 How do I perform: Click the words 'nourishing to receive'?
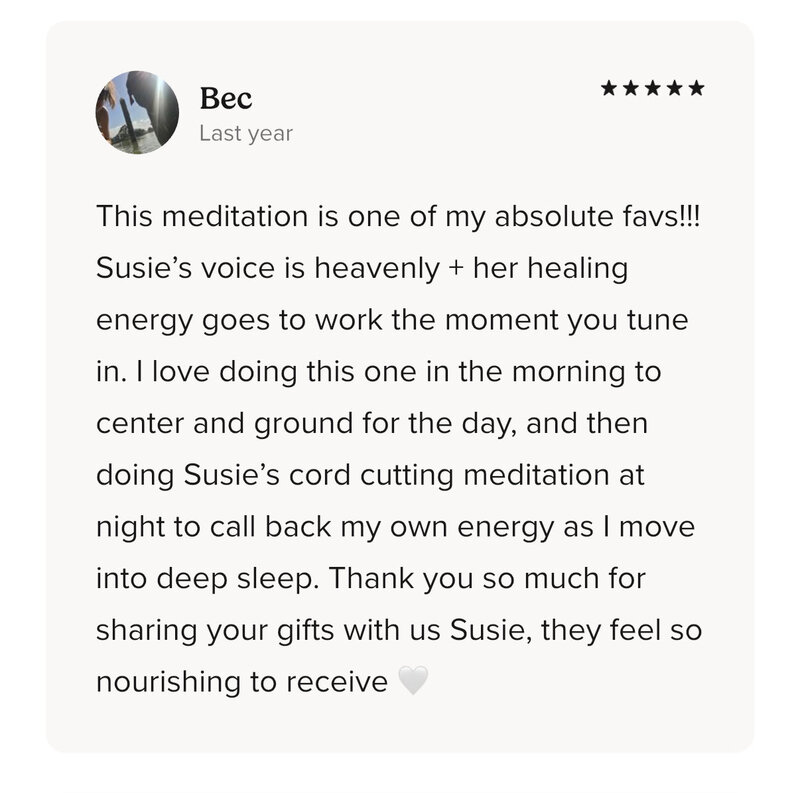[x=242, y=682]
